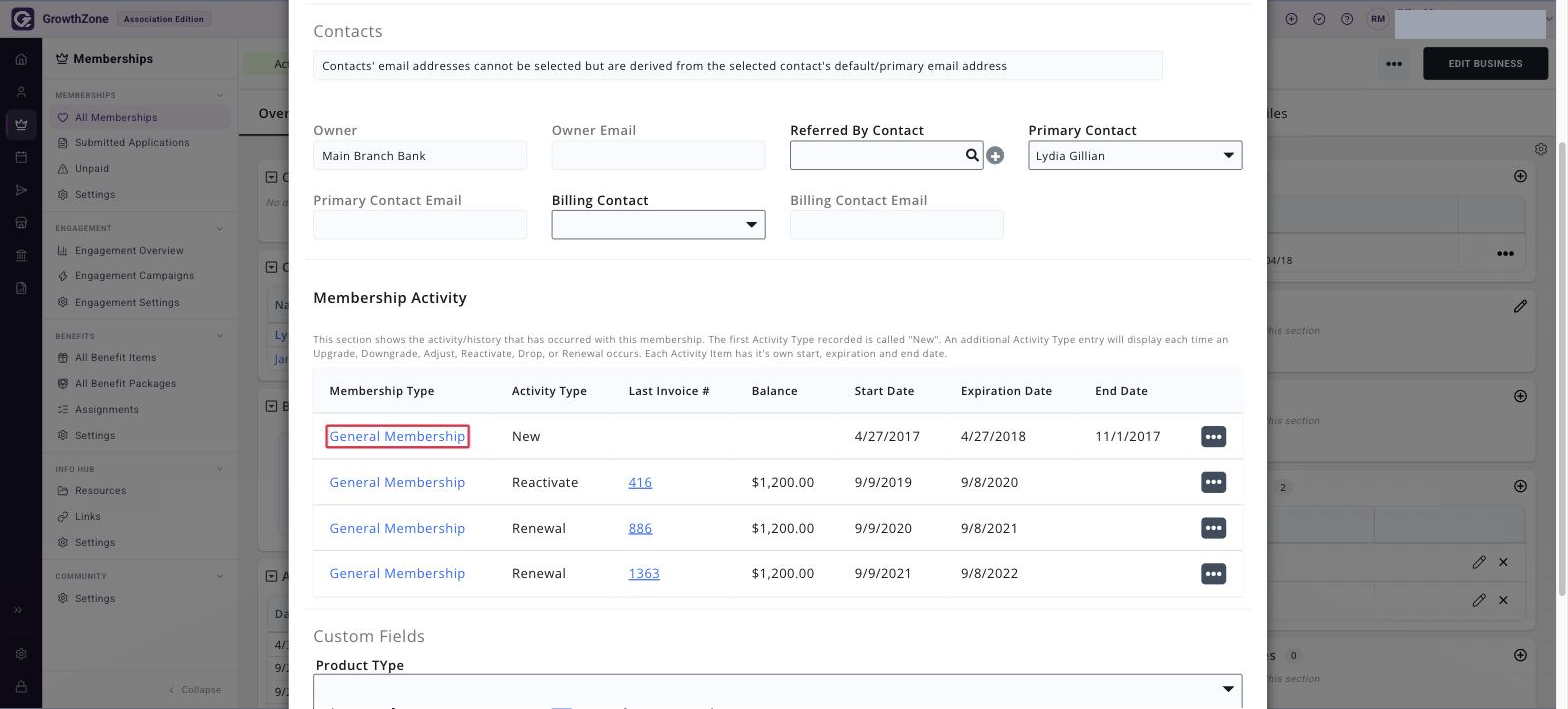Image resolution: width=1568 pixels, height=709 pixels.
Task: Open the Store icon in left rail
Action: click(21, 223)
